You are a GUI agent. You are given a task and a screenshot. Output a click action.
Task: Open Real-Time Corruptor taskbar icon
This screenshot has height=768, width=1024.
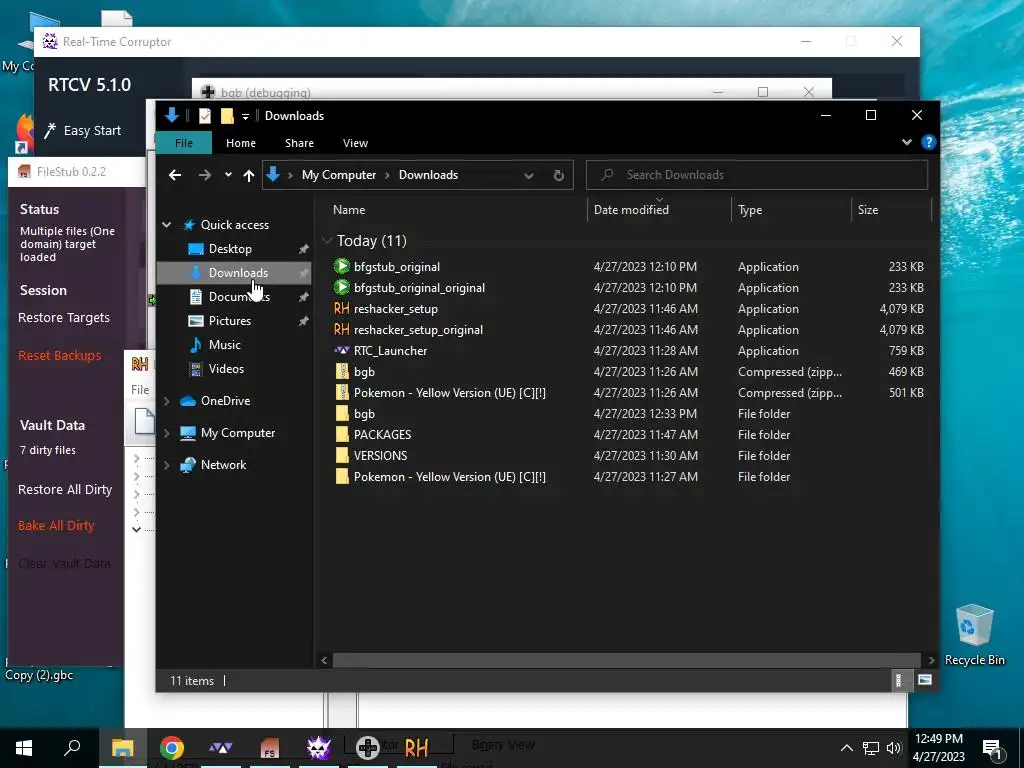[x=319, y=748]
